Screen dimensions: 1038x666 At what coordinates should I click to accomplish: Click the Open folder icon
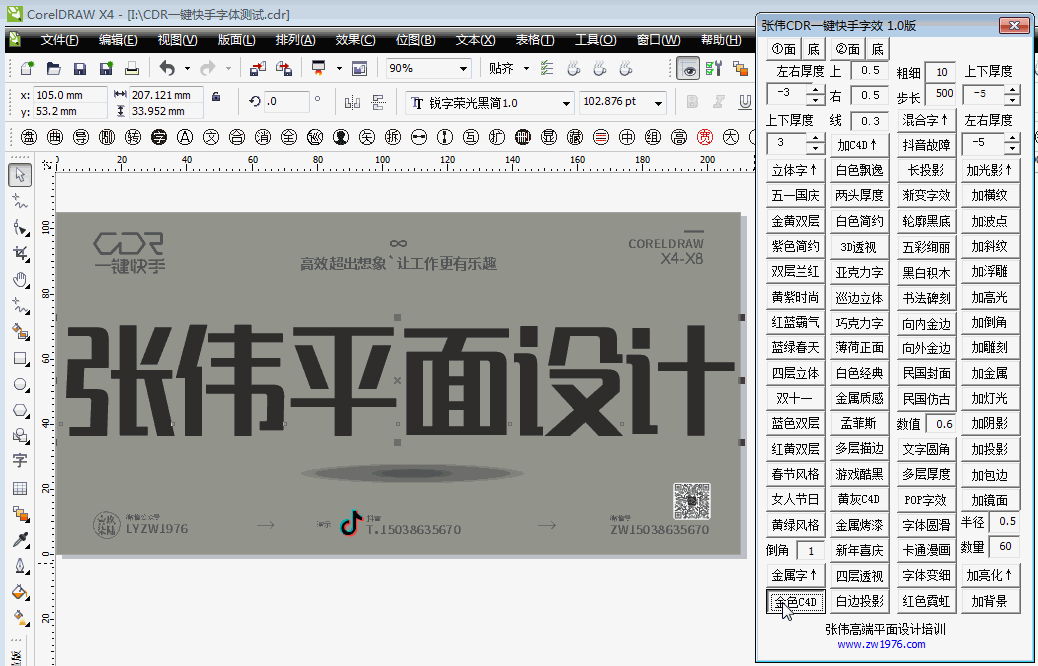click(53, 68)
